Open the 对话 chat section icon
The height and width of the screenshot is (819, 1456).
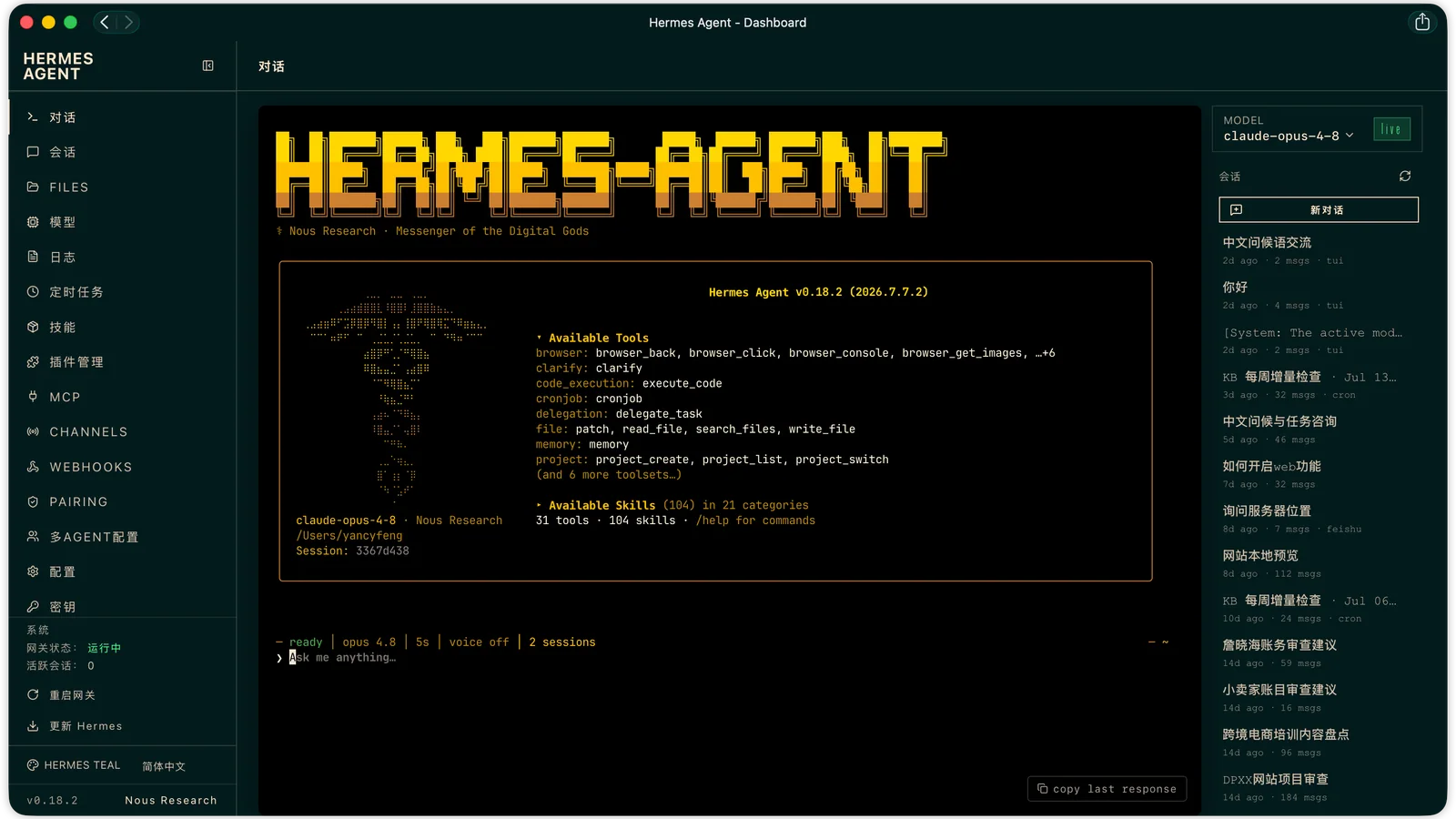(x=33, y=117)
